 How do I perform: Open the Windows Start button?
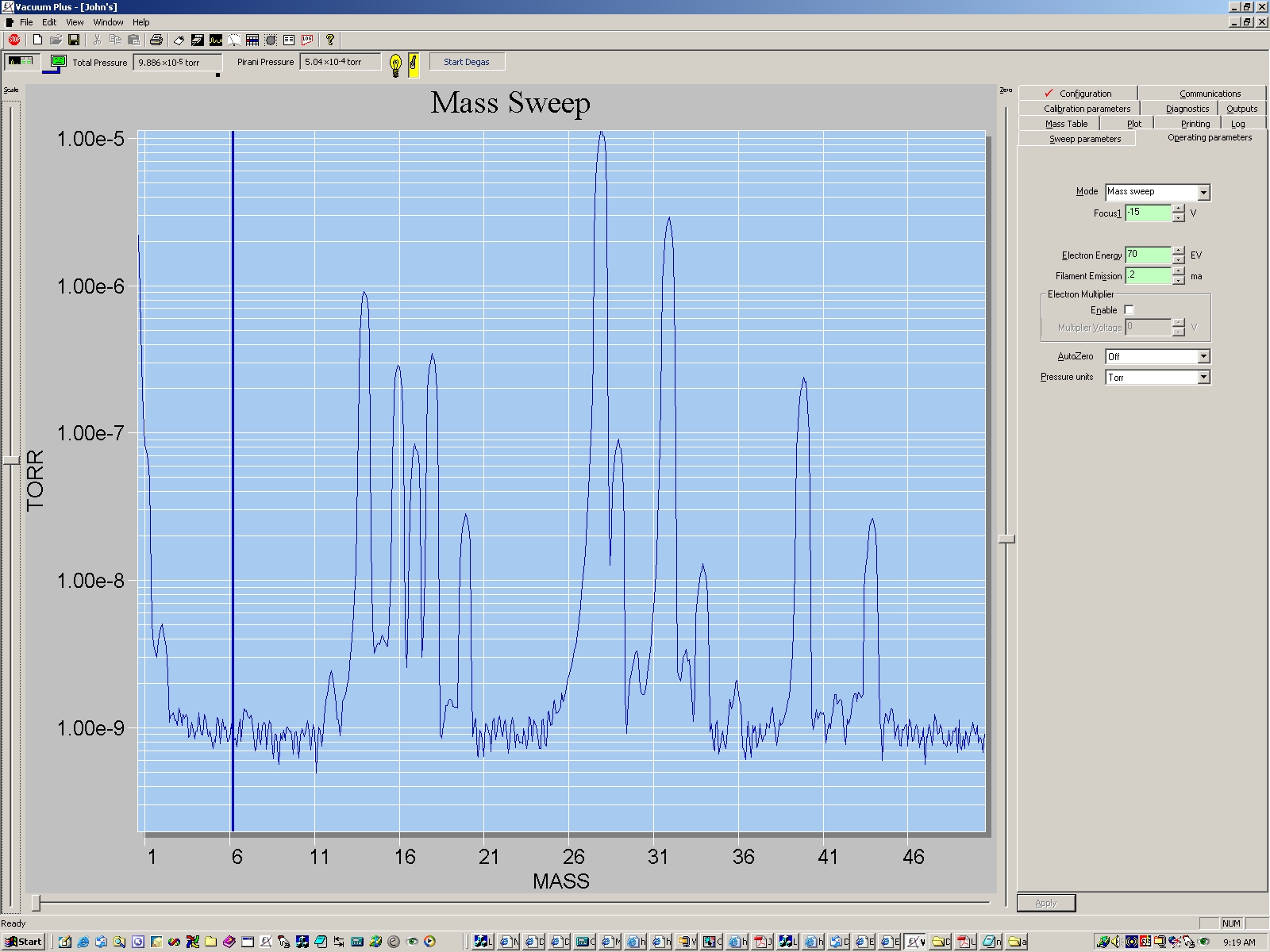[24, 942]
